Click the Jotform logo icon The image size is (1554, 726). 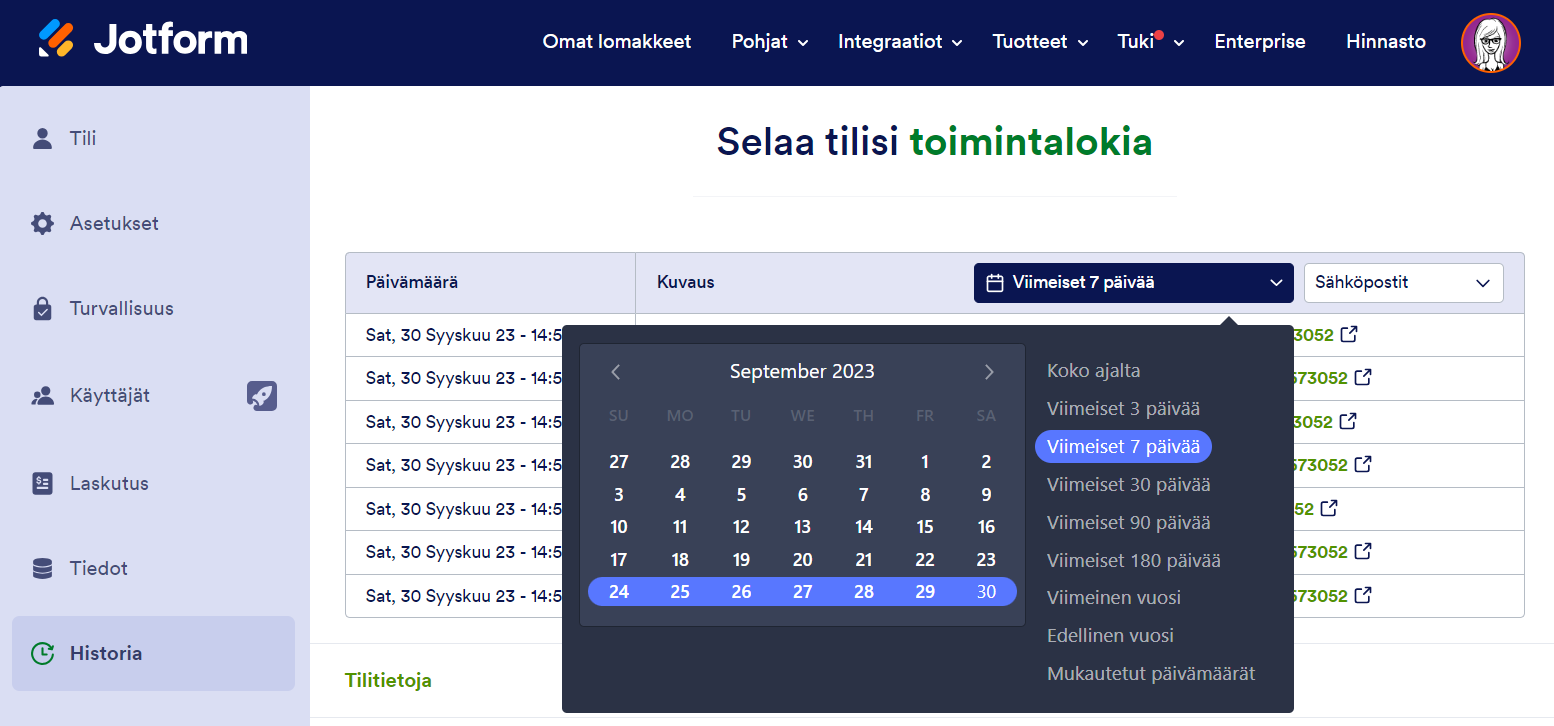pyautogui.click(x=57, y=40)
